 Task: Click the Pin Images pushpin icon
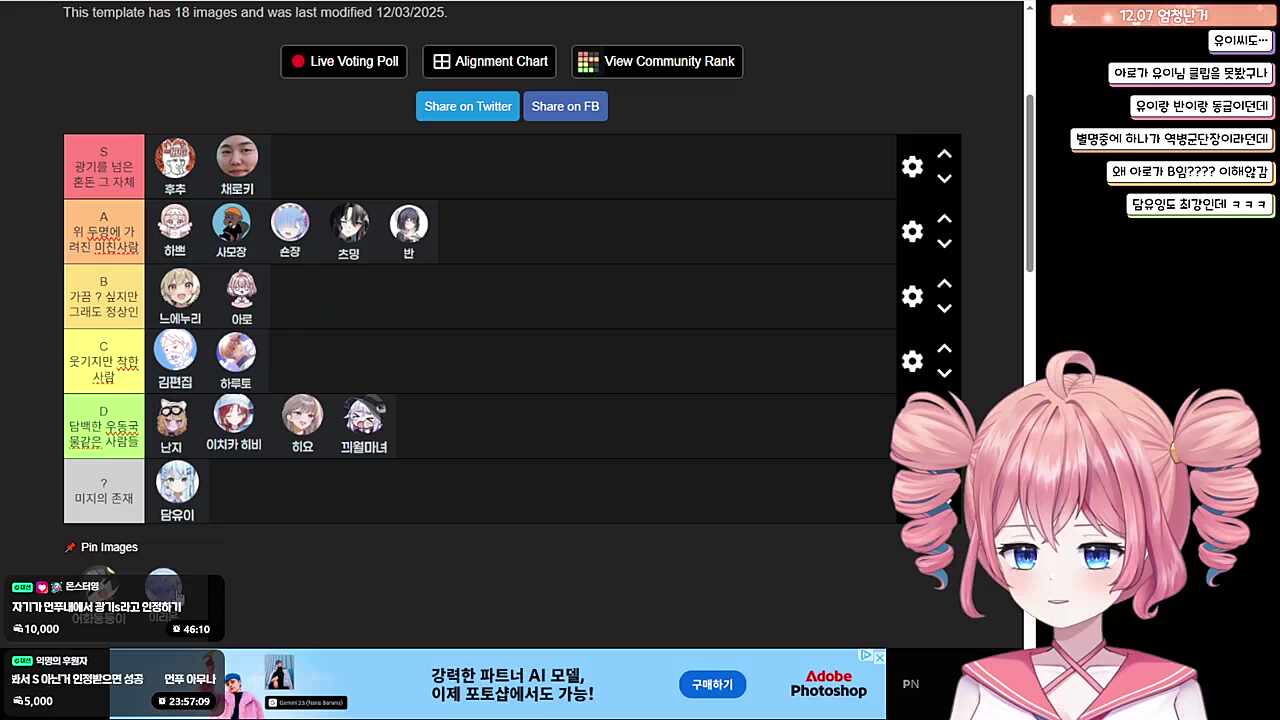(70, 547)
